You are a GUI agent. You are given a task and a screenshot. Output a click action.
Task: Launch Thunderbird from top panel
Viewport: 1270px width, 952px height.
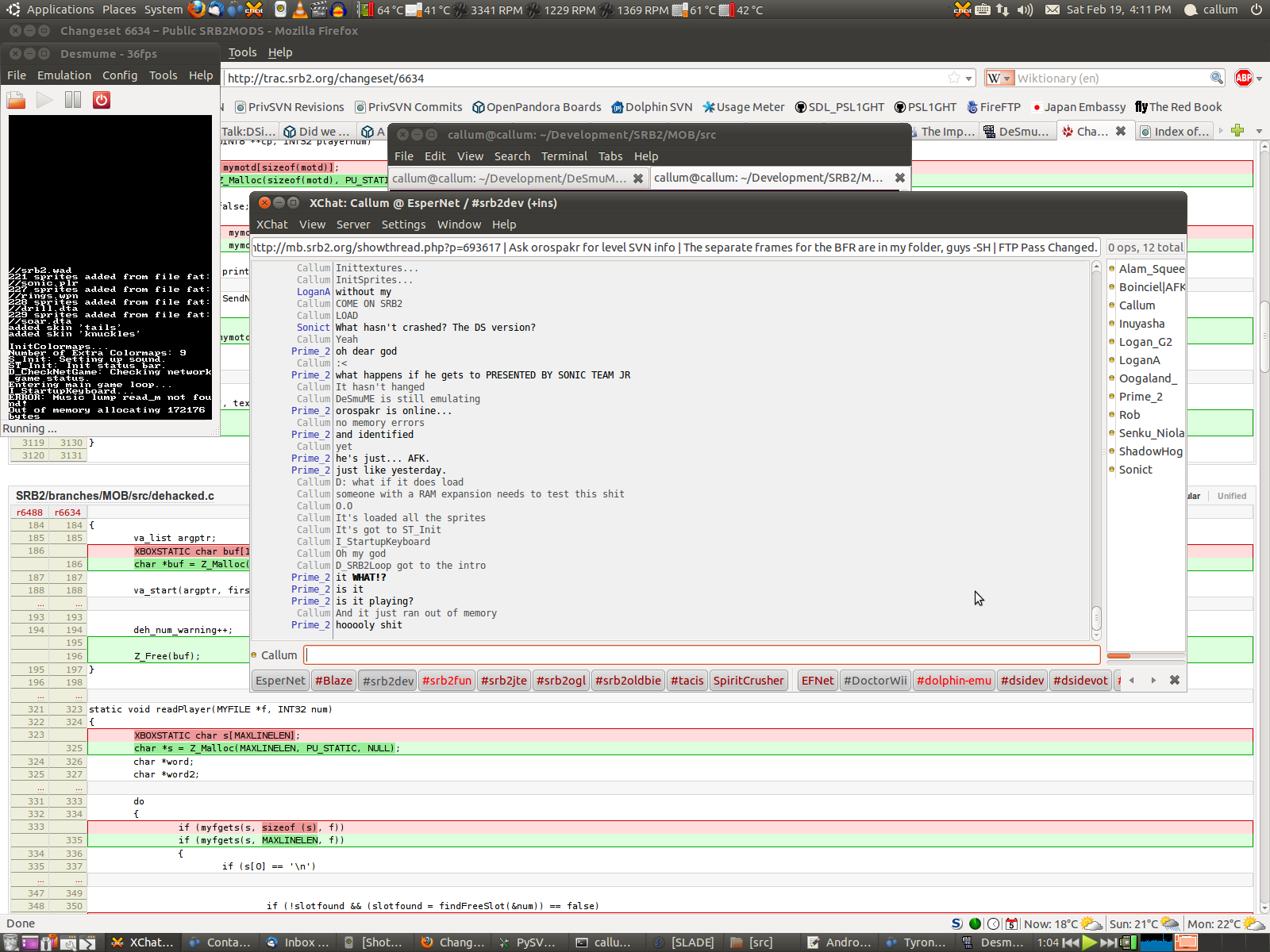(215, 10)
